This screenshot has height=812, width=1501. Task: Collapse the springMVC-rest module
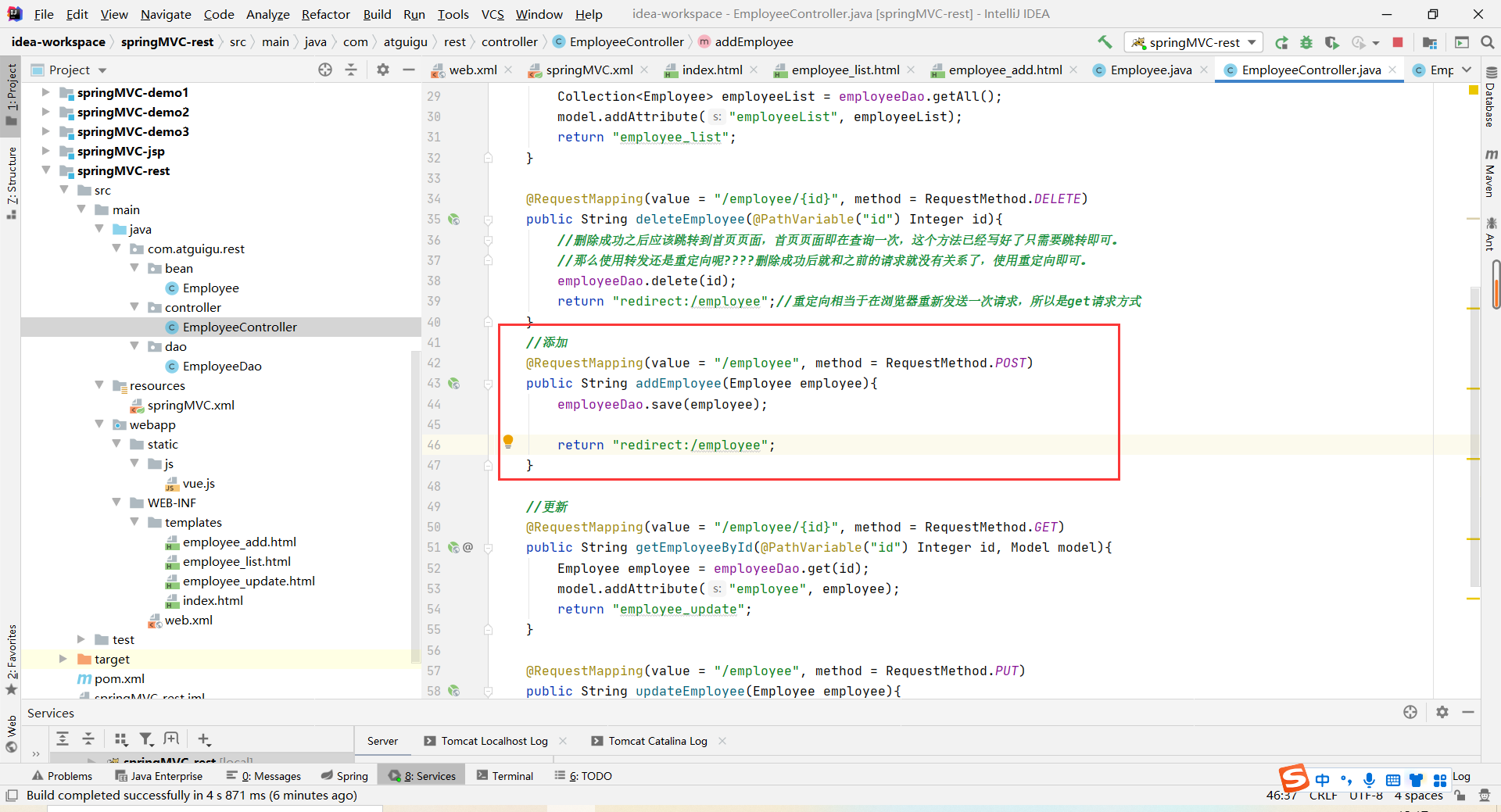(46, 170)
